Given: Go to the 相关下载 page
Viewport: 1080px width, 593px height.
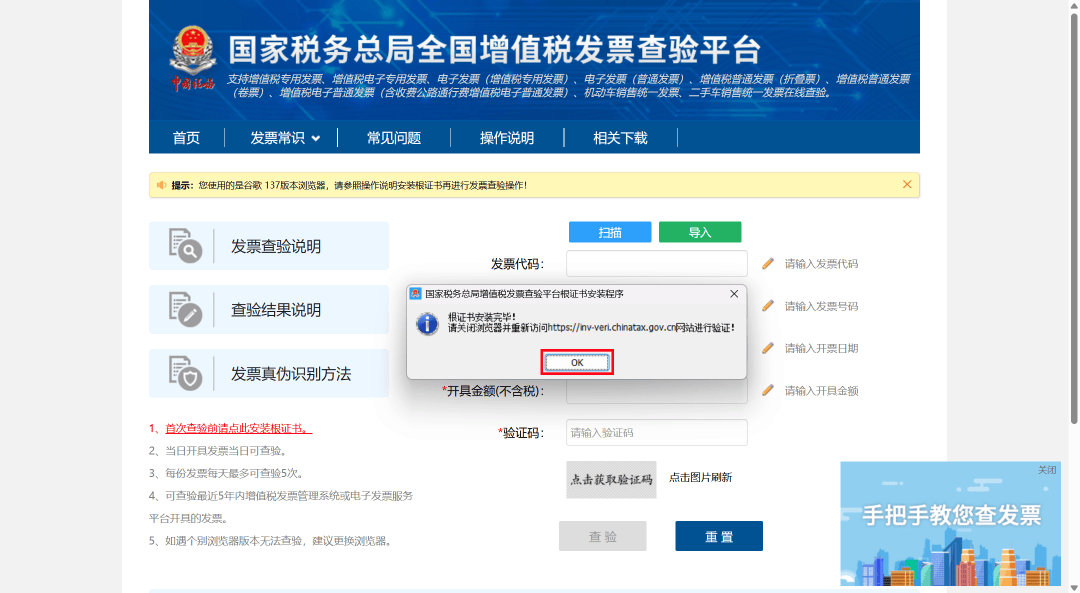Looking at the screenshot, I should tap(620, 138).
